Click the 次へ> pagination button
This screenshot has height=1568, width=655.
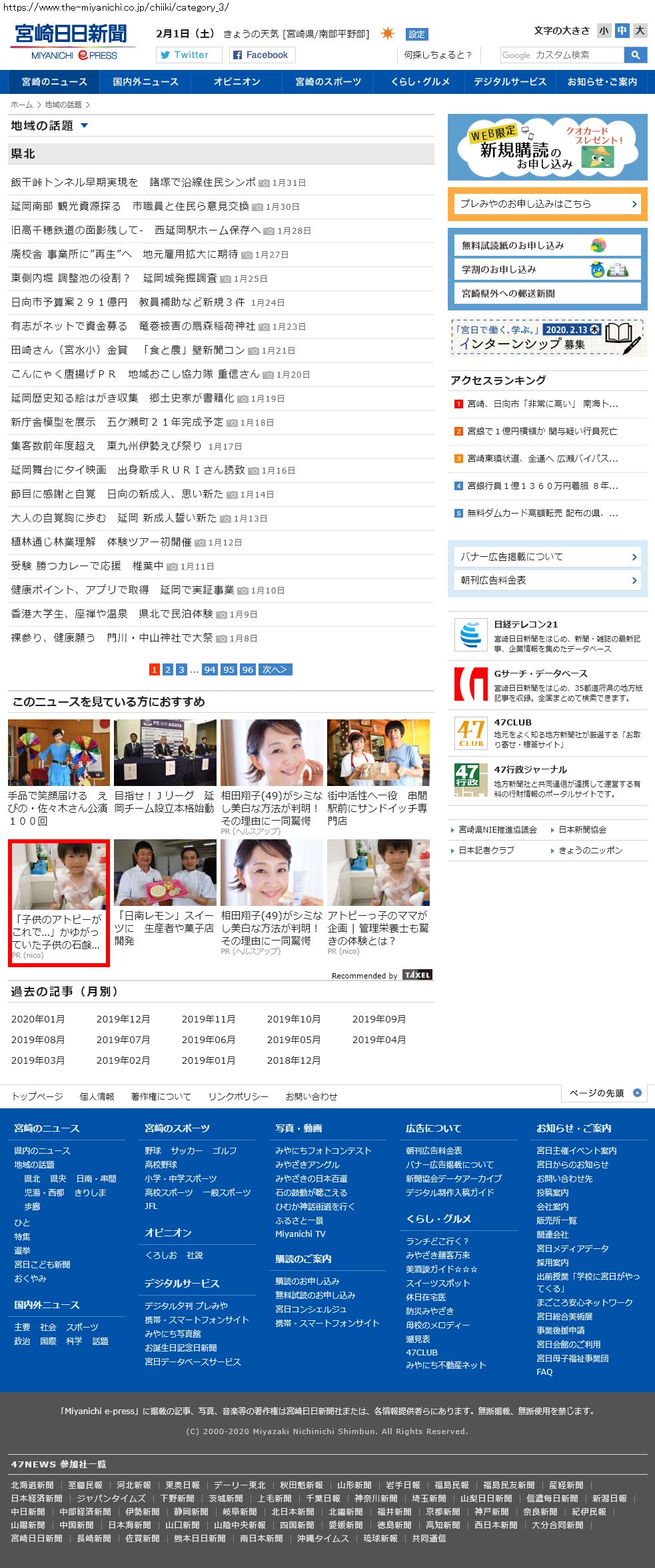tap(275, 669)
